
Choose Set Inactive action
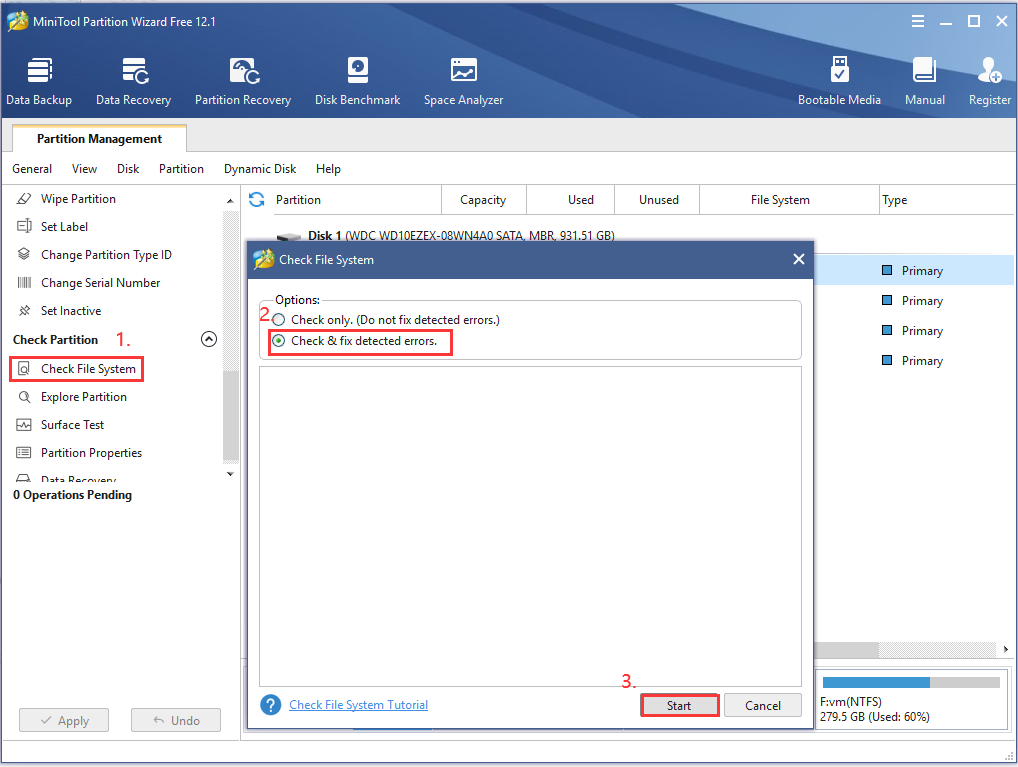pos(71,310)
